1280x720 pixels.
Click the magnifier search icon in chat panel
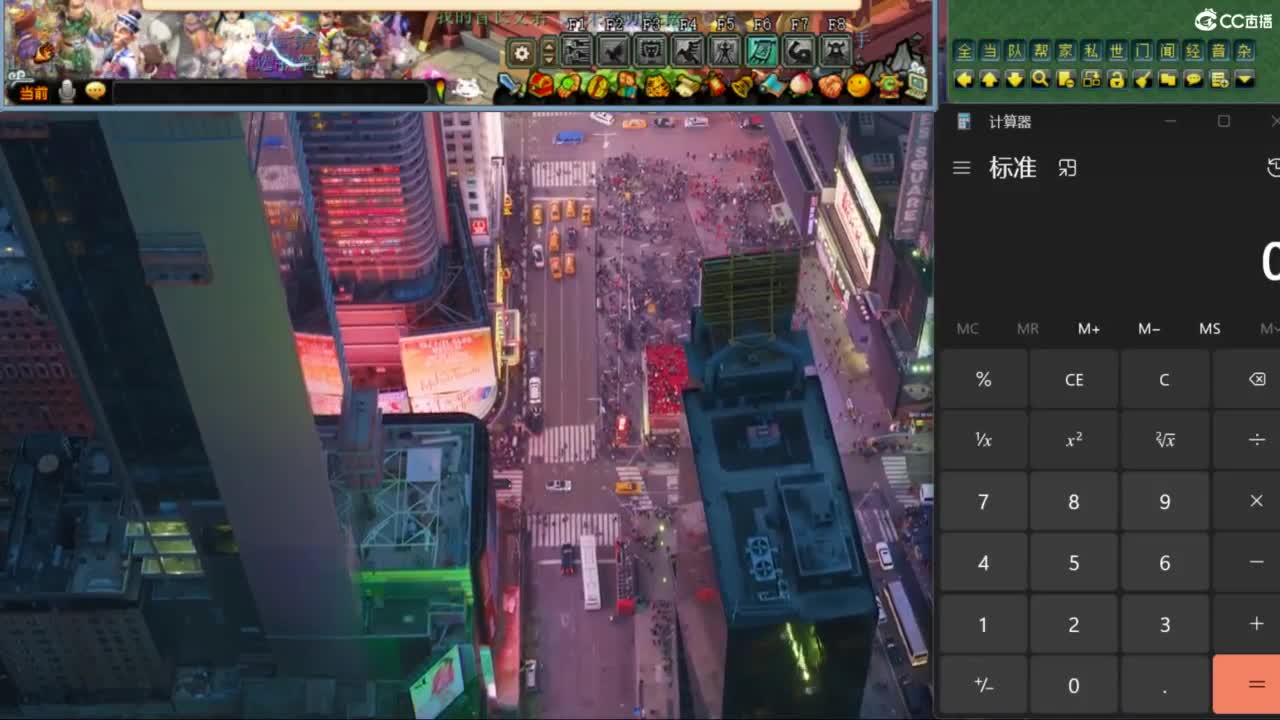[x=1041, y=79]
